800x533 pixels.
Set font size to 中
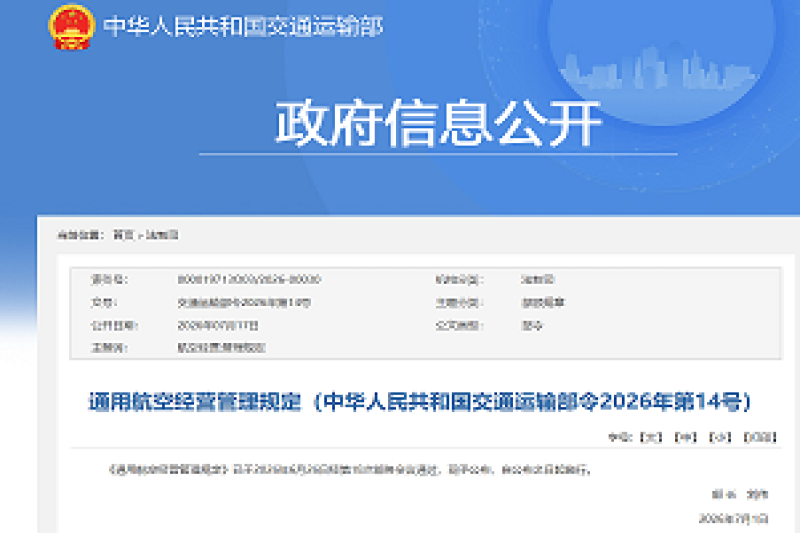coord(686,437)
